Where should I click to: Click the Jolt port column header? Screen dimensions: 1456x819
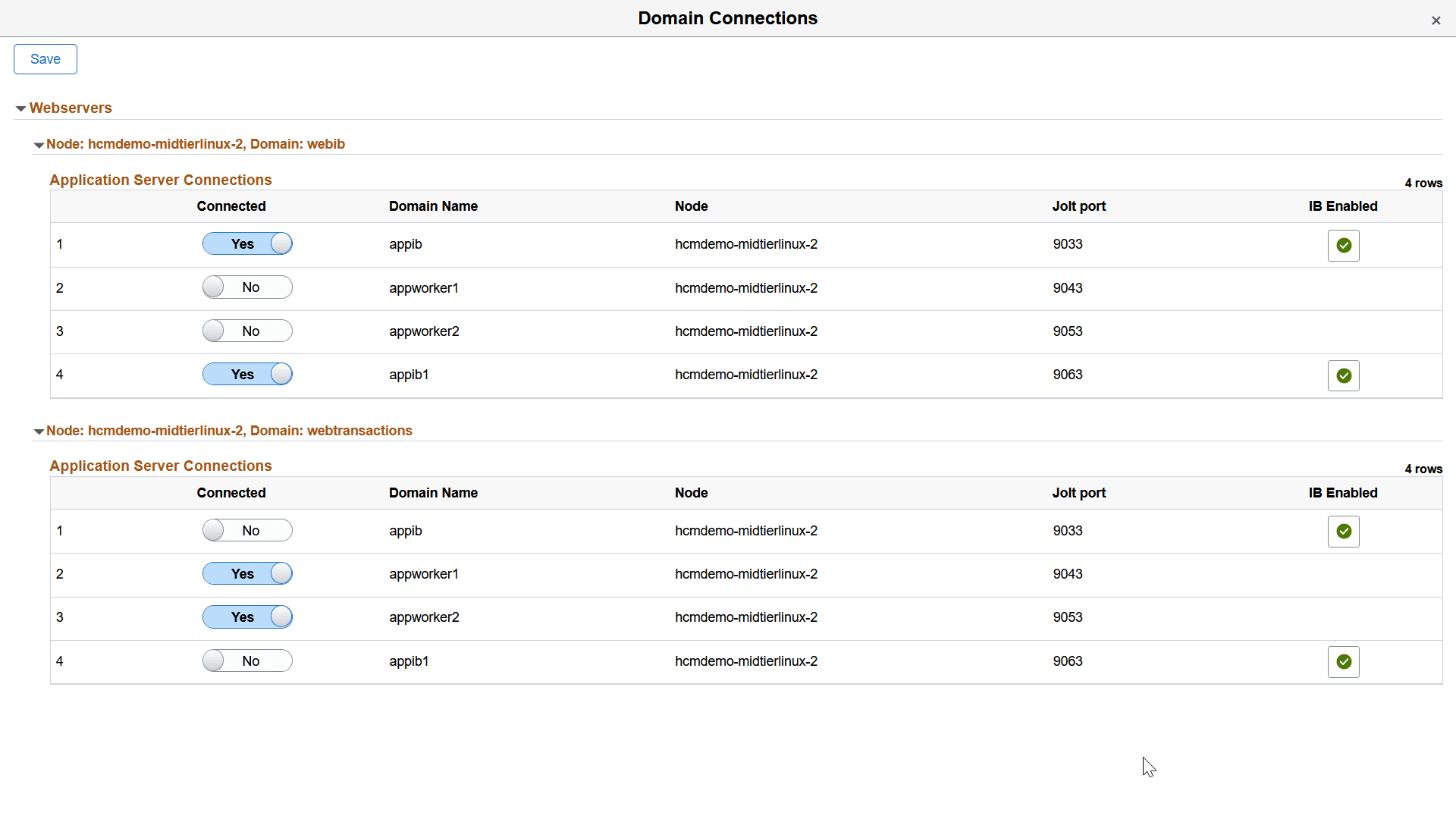tap(1078, 206)
